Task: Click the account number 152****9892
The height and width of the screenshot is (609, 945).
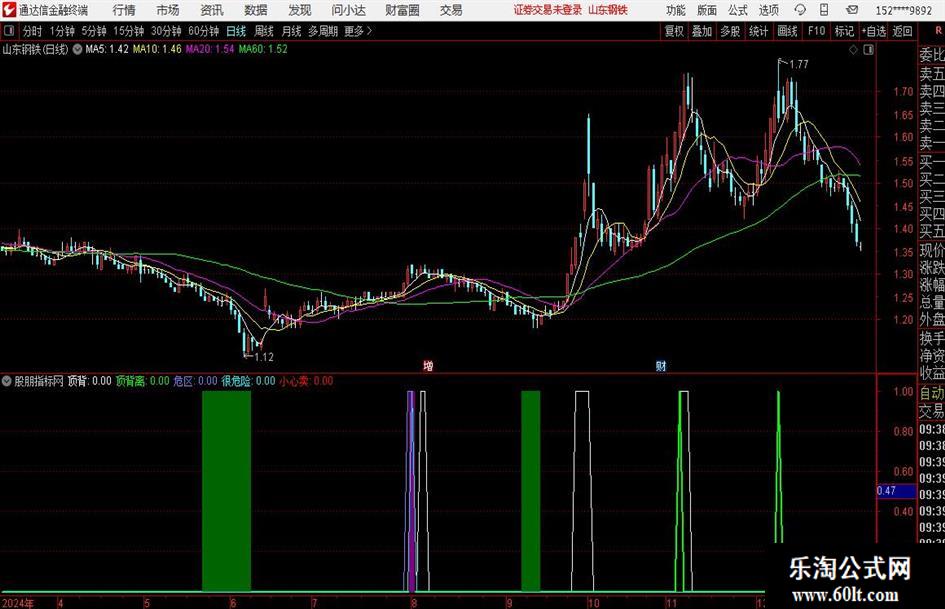Action: pos(903,10)
